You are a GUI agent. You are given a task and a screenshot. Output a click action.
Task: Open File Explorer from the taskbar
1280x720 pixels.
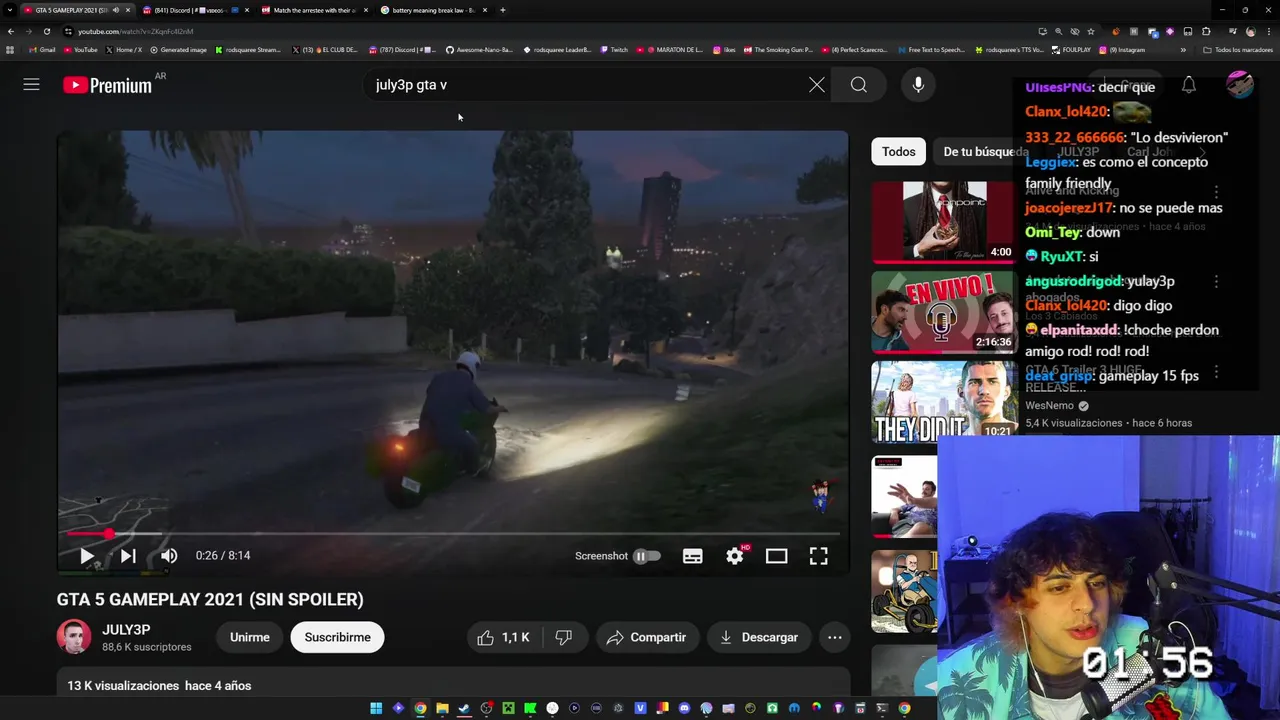pos(442,708)
